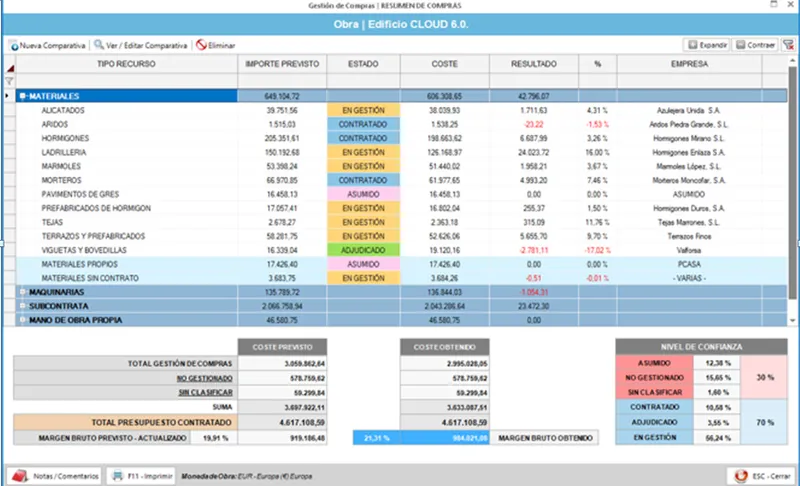
Task: Click the red corner grid selector icon
Action: [10, 68]
